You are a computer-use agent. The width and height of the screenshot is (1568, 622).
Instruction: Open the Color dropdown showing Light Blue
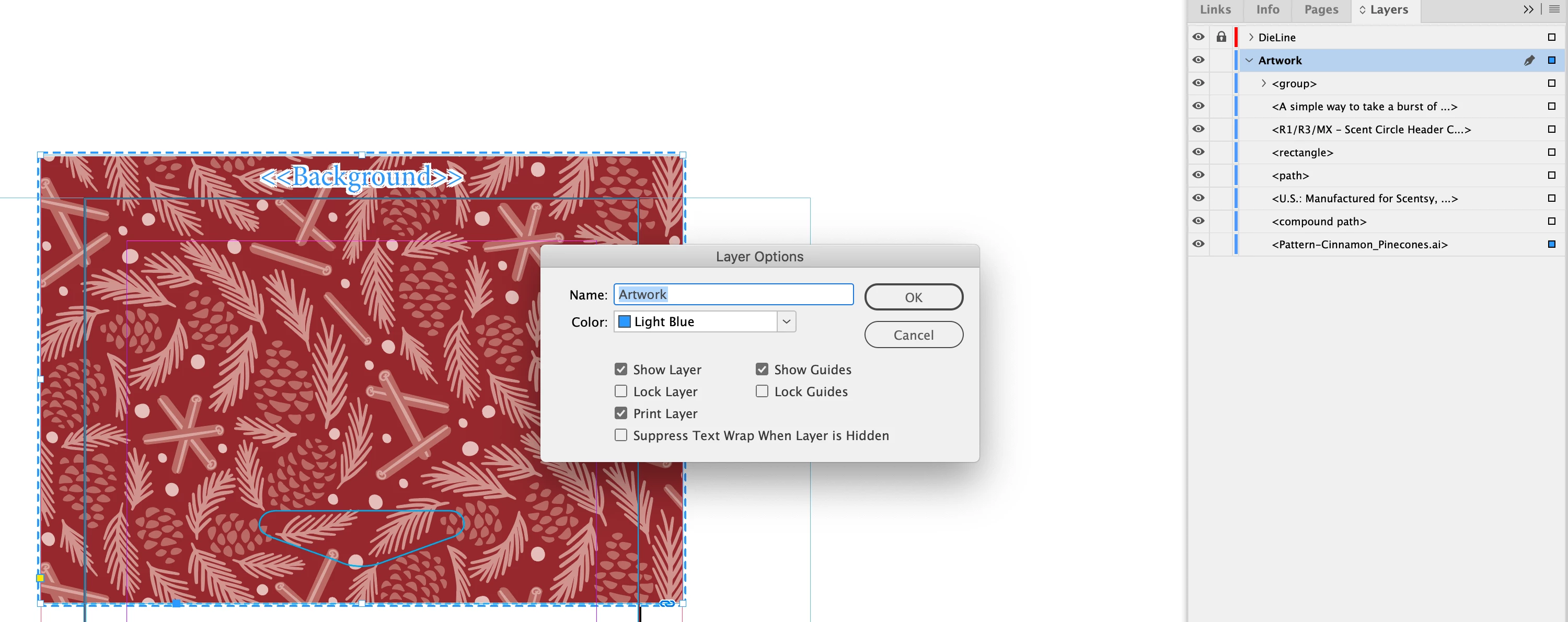[x=786, y=321]
